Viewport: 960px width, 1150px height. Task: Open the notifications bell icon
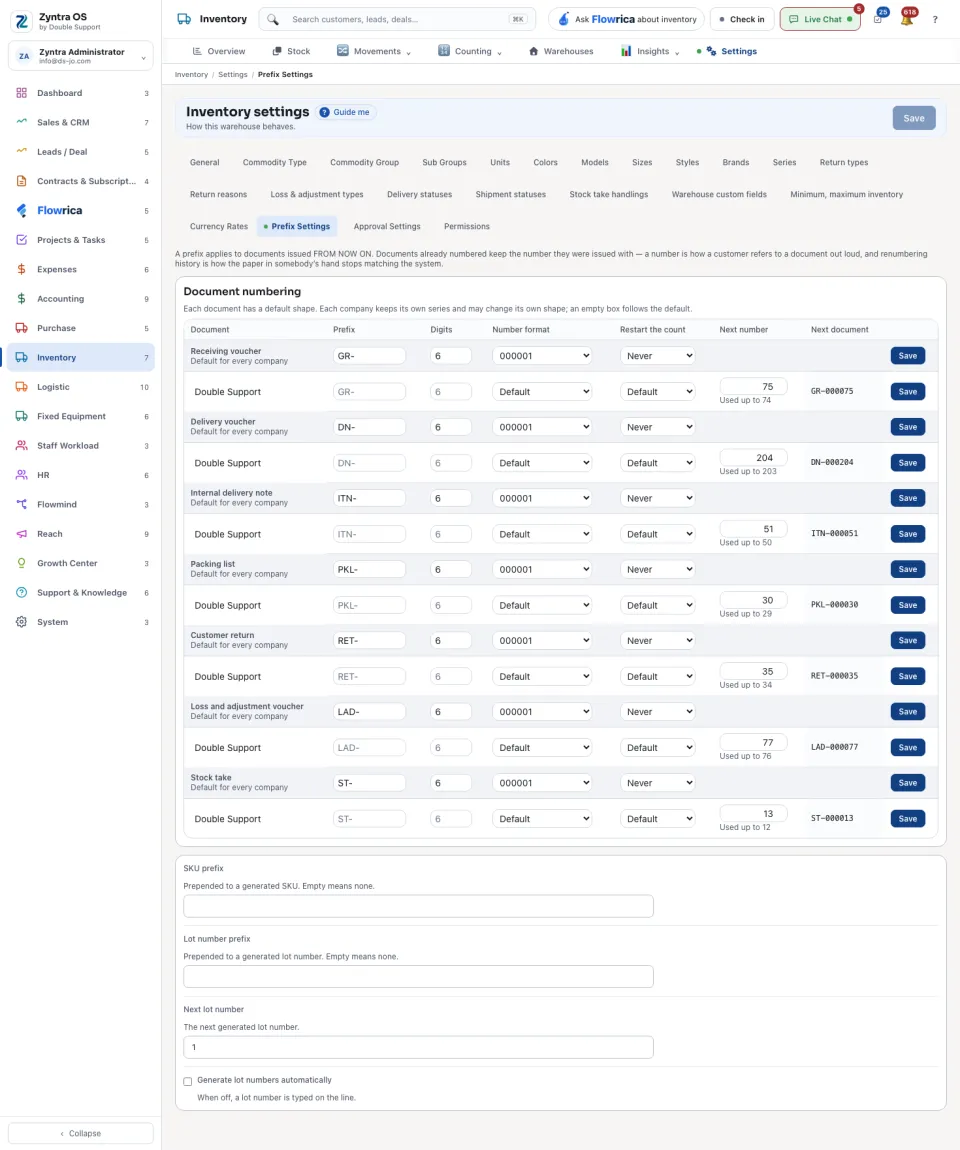(x=906, y=19)
